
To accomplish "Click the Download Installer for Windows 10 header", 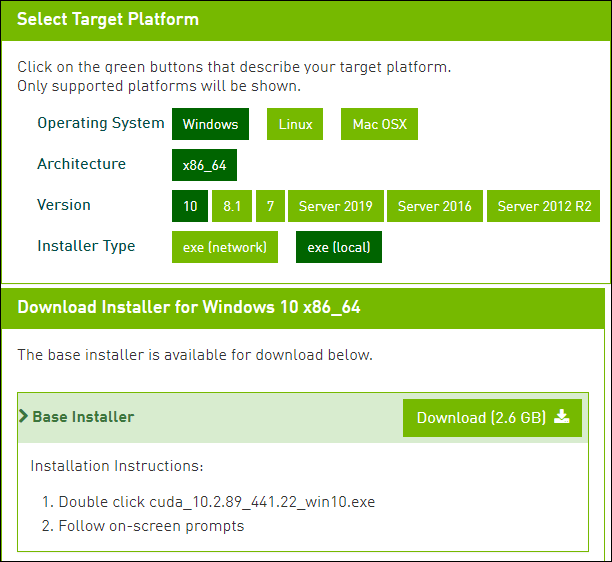I will 189,308.
